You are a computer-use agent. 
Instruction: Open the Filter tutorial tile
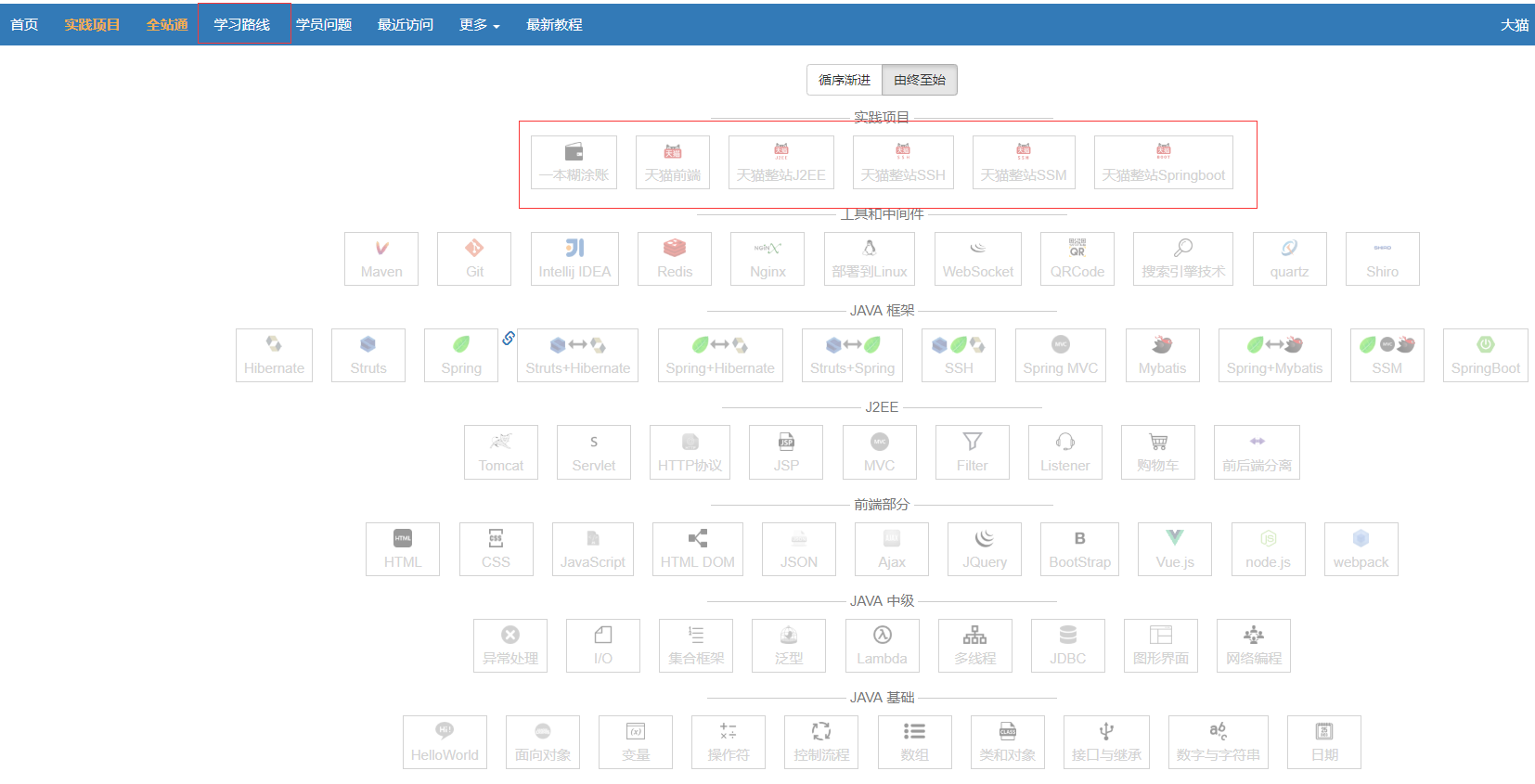coord(973,453)
